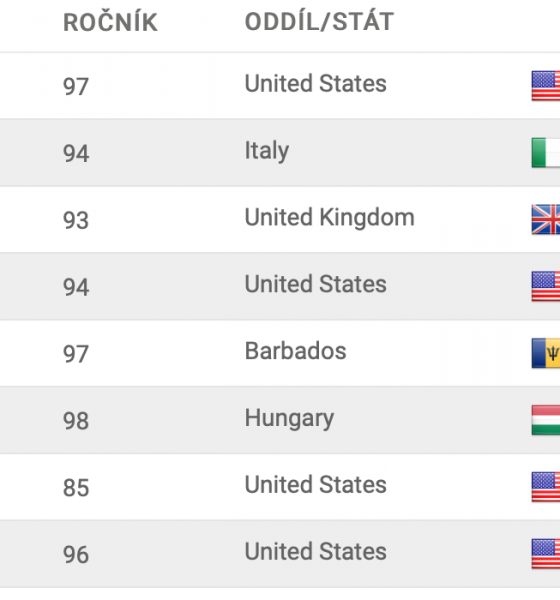Image resolution: width=560 pixels, height=600 pixels.
Task: Click the US flag in the 96 row
Action: coord(546,554)
